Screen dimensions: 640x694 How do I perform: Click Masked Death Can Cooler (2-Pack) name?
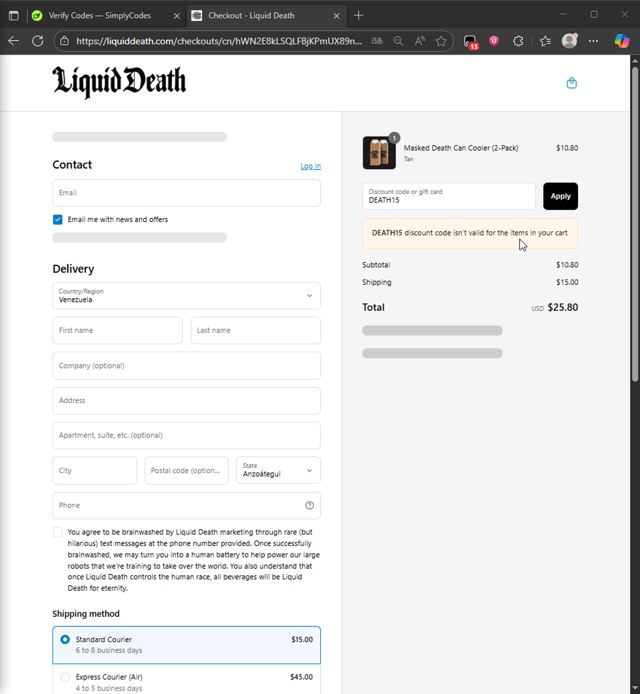click(x=461, y=148)
